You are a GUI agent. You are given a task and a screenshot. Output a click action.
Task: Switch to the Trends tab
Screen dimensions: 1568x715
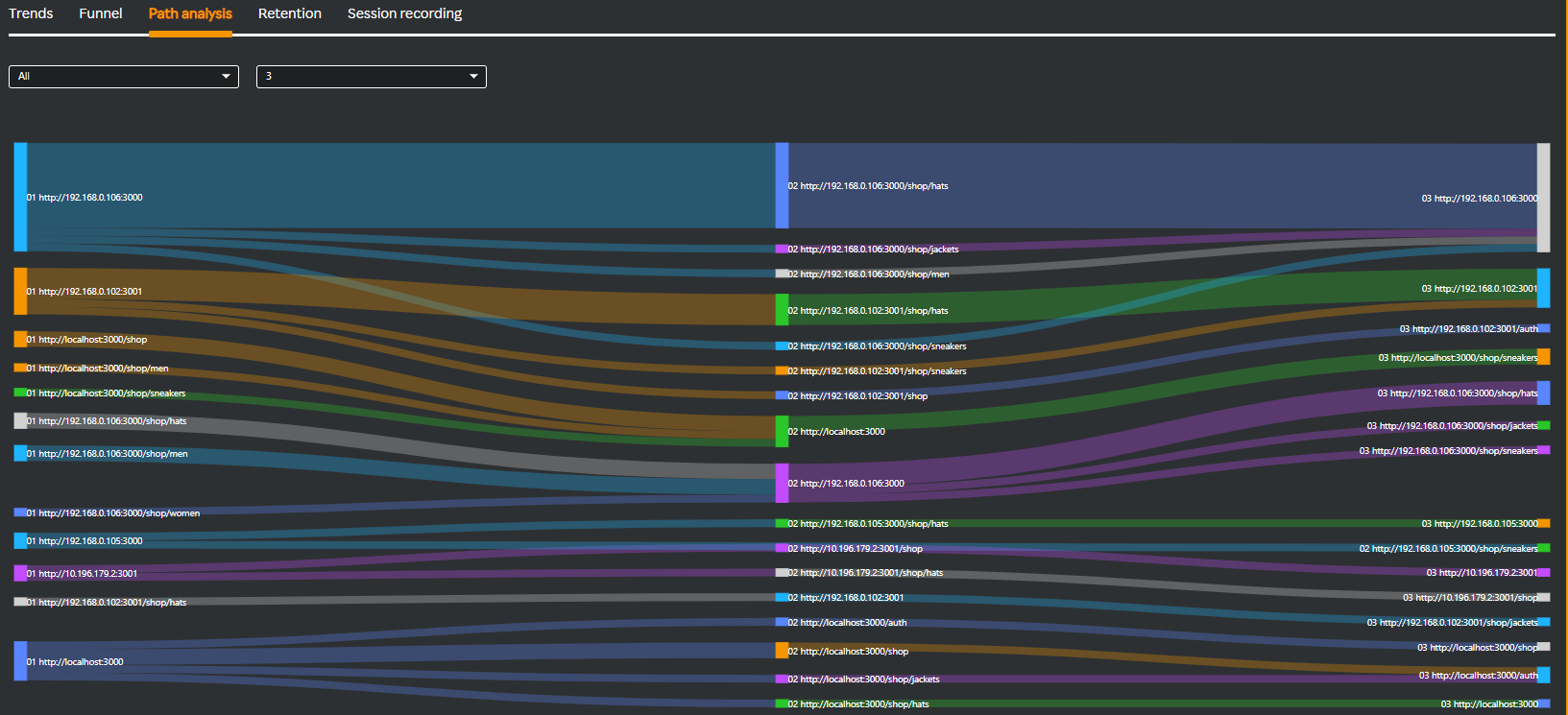click(31, 13)
